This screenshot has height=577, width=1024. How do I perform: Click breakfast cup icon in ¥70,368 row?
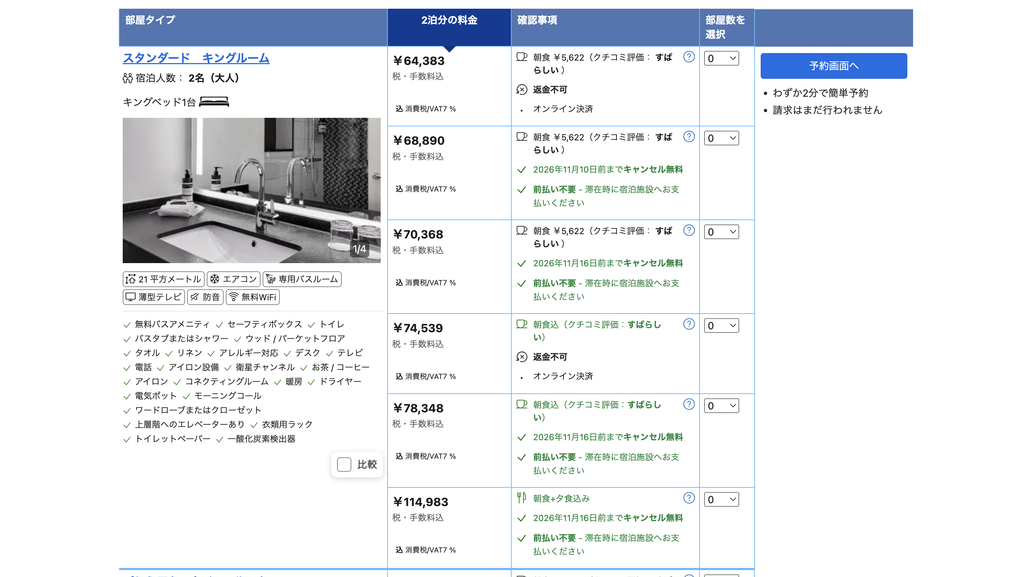pos(522,231)
